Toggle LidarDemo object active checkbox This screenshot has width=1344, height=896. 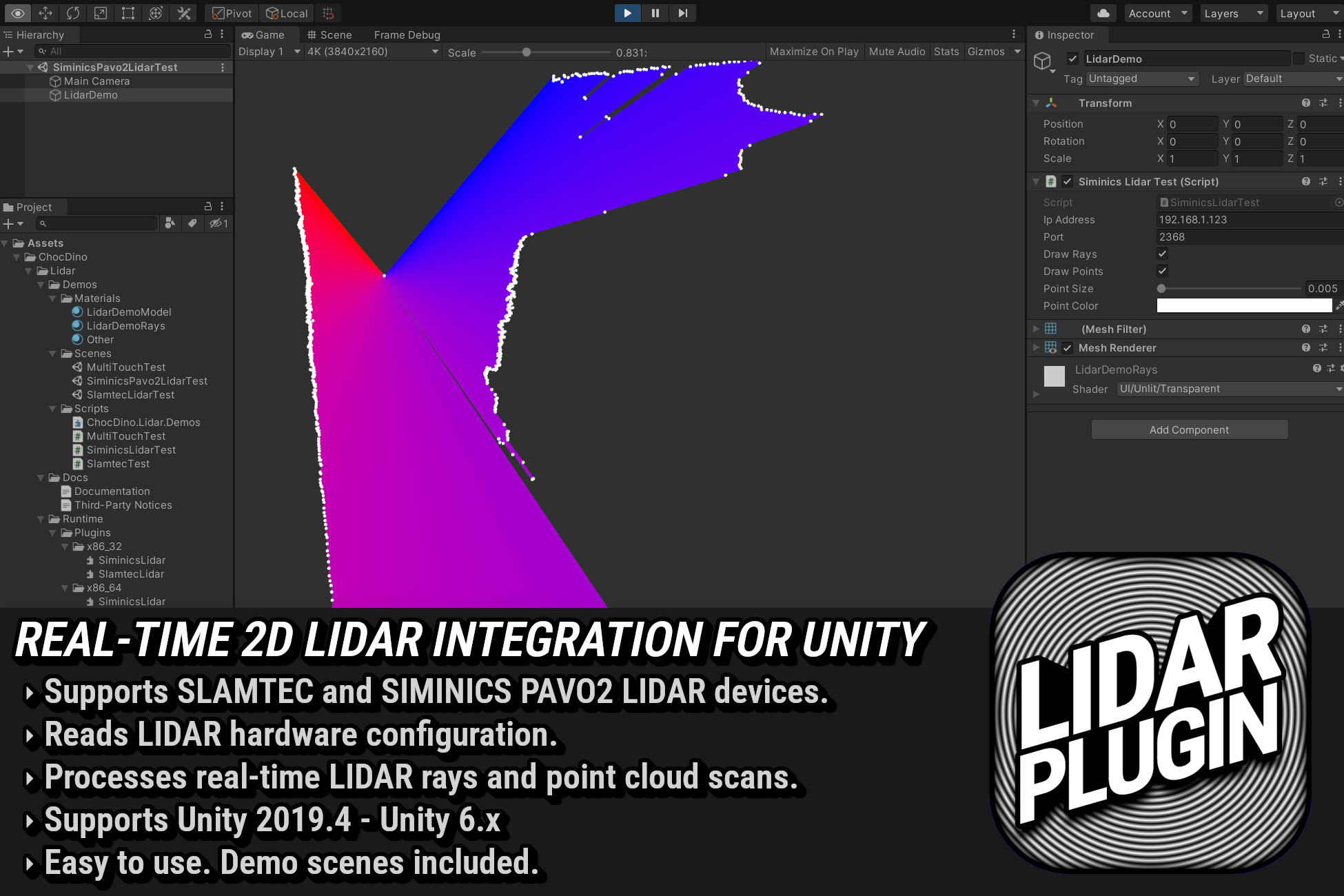point(1072,59)
